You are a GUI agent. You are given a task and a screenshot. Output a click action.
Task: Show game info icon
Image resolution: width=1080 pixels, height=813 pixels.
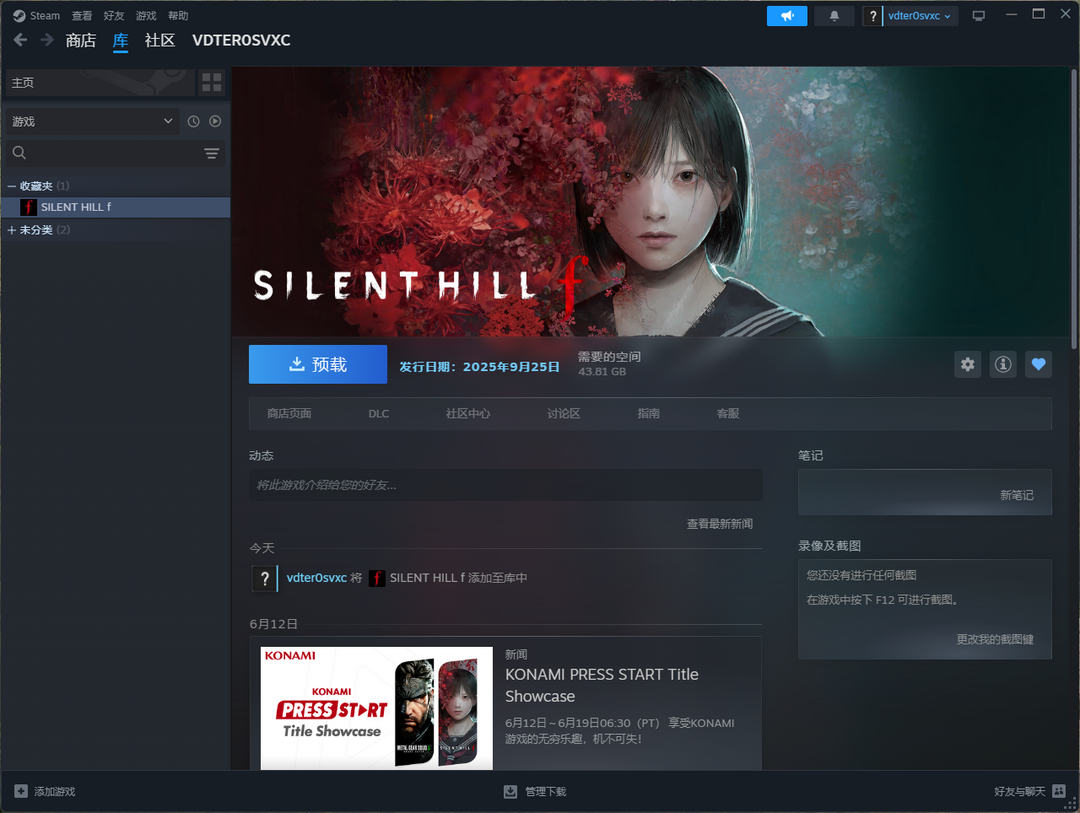[1003, 365]
